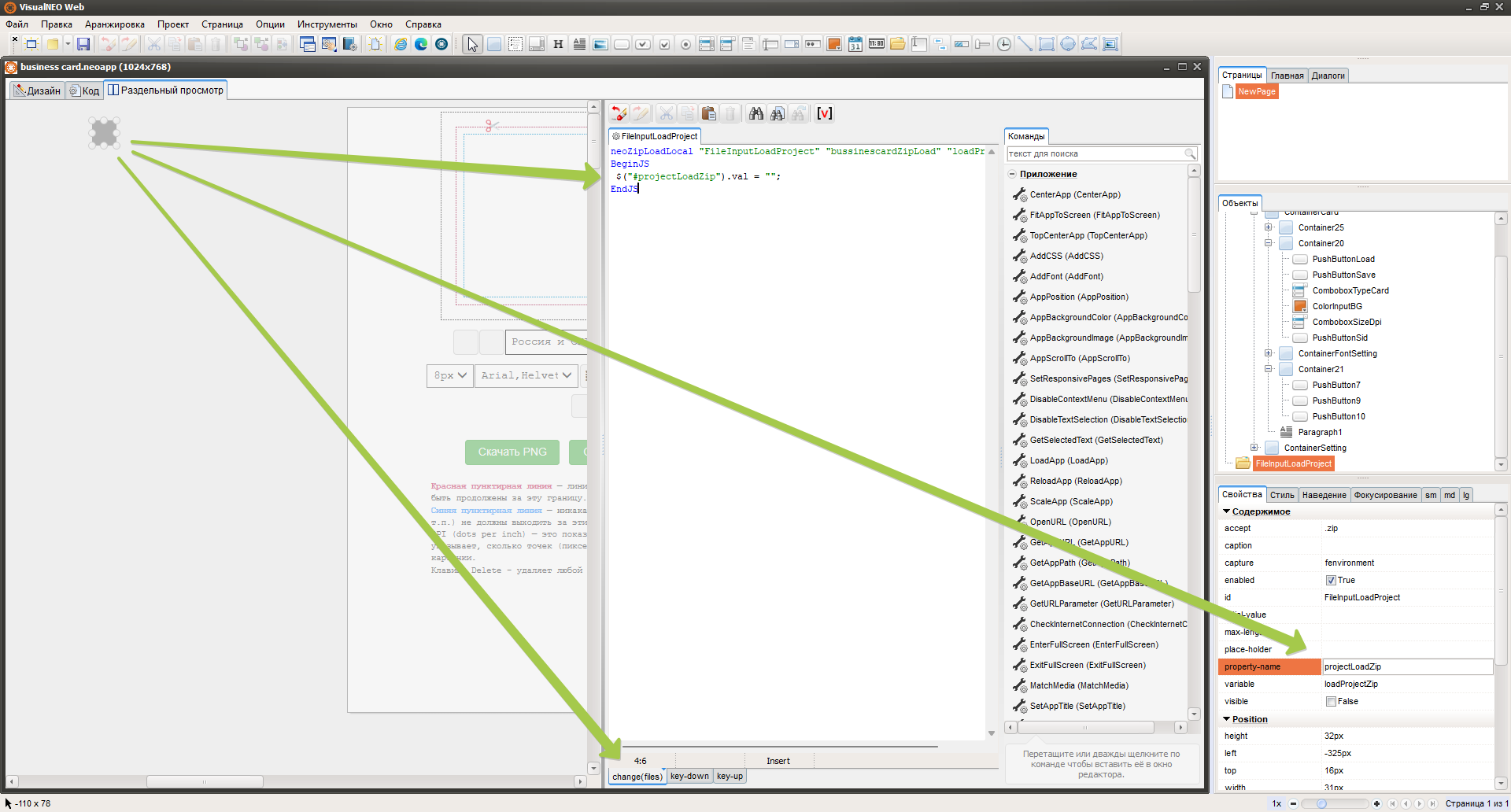Collapse the Container20 tree node
Image resolution: width=1511 pixels, height=812 pixels.
click(1269, 244)
